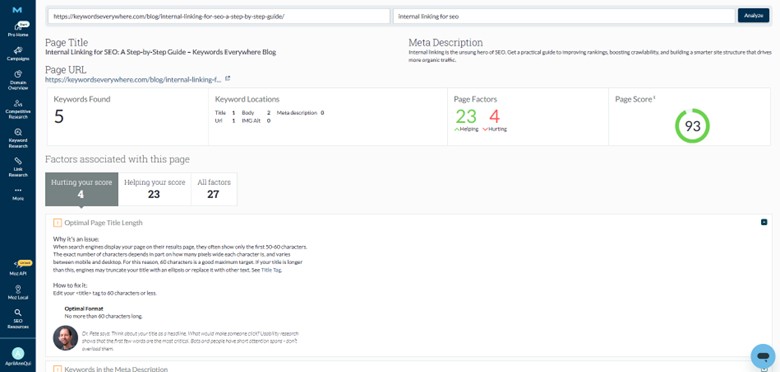
Task: Click the Optimal Page Title Length heading
Action: click(103, 223)
